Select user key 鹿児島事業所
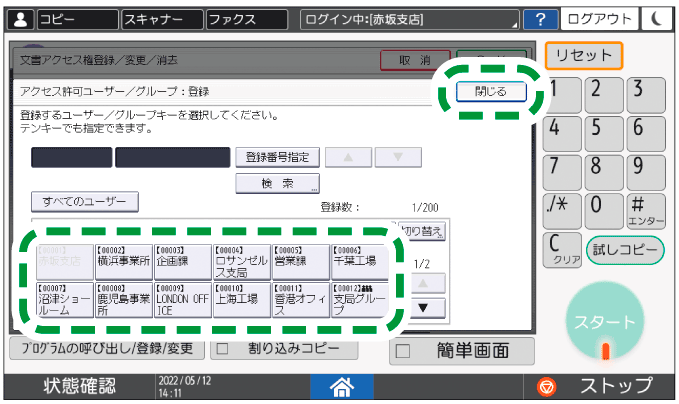The height and width of the screenshot is (404, 679). pos(124,300)
